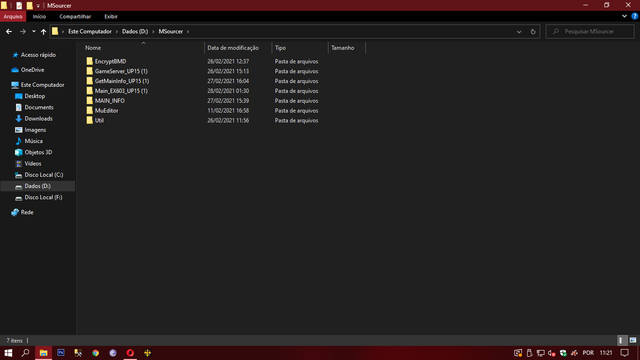Image resolution: width=640 pixels, height=360 pixels.
Task: Open Photoshop from the taskbar
Action: pos(61,353)
